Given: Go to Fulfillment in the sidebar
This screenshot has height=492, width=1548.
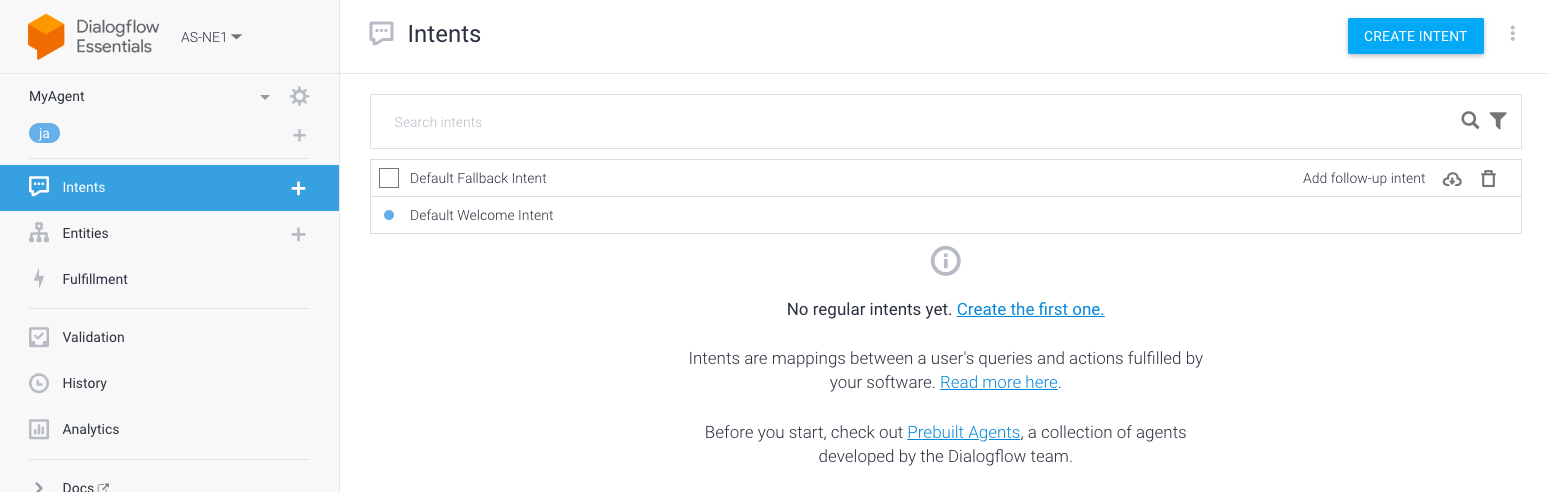Looking at the screenshot, I should pyautogui.click(x=95, y=279).
